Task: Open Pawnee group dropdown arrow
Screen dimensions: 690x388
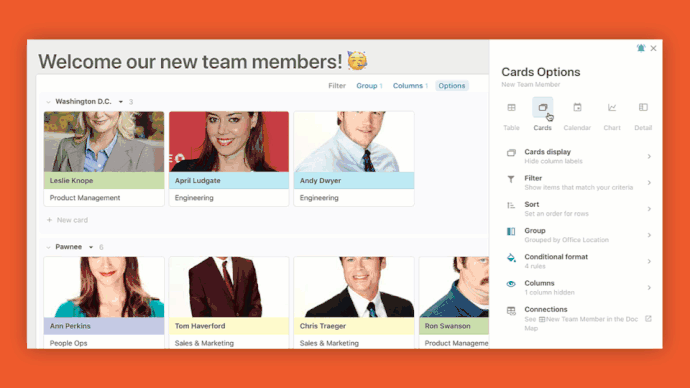Action: tap(91, 247)
